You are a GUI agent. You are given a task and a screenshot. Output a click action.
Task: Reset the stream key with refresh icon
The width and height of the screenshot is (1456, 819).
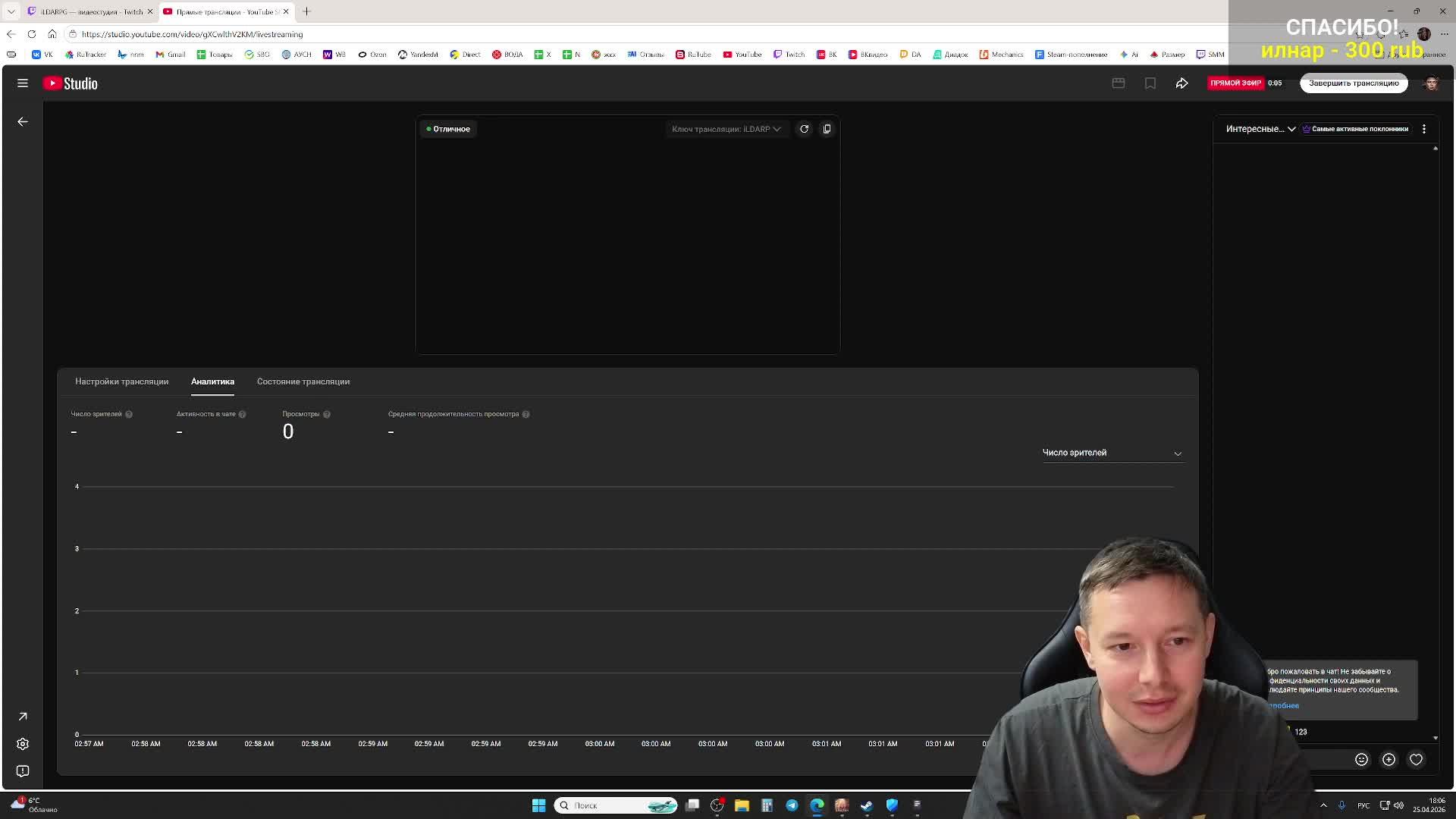point(804,129)
